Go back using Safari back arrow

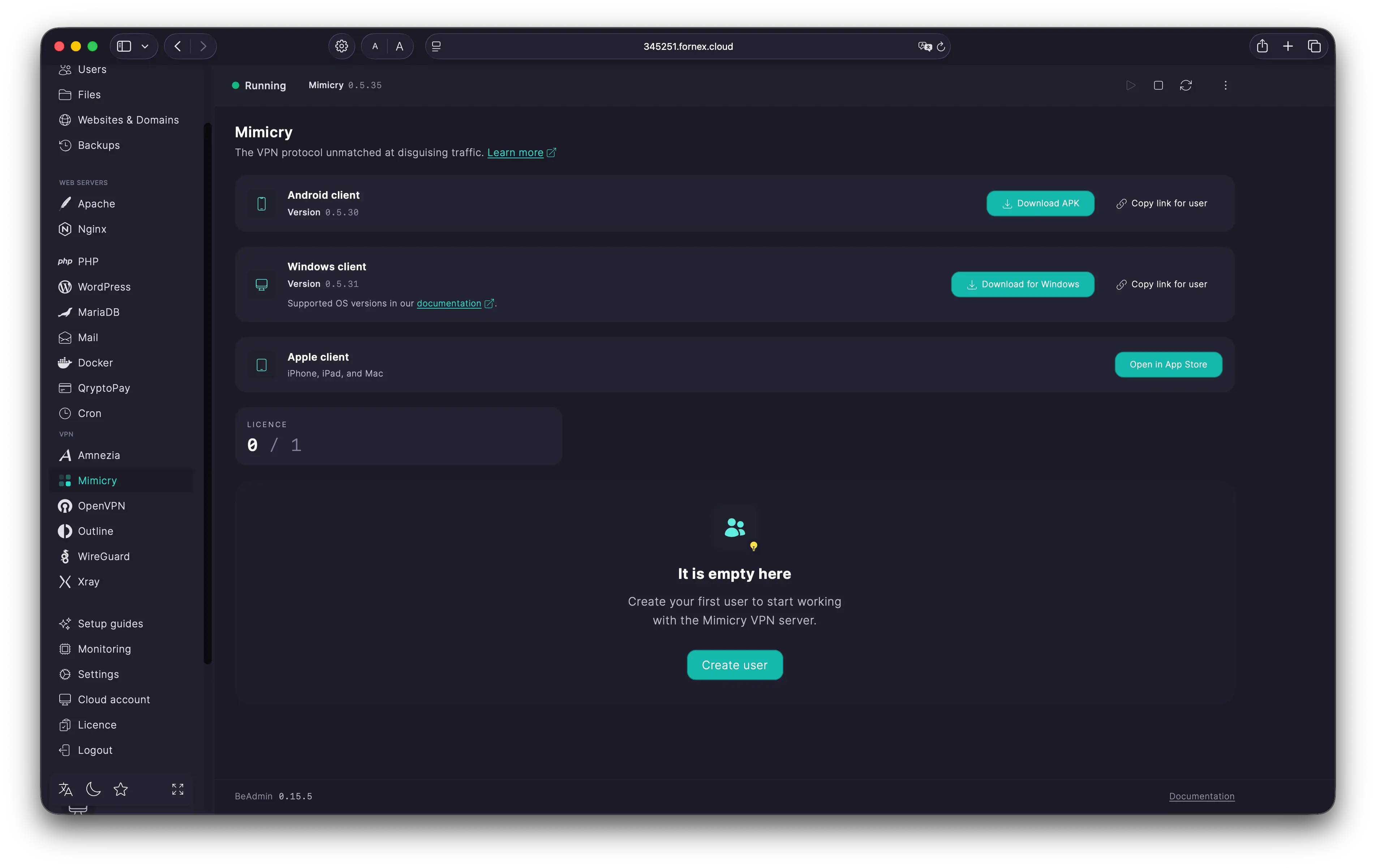[178, 46]
